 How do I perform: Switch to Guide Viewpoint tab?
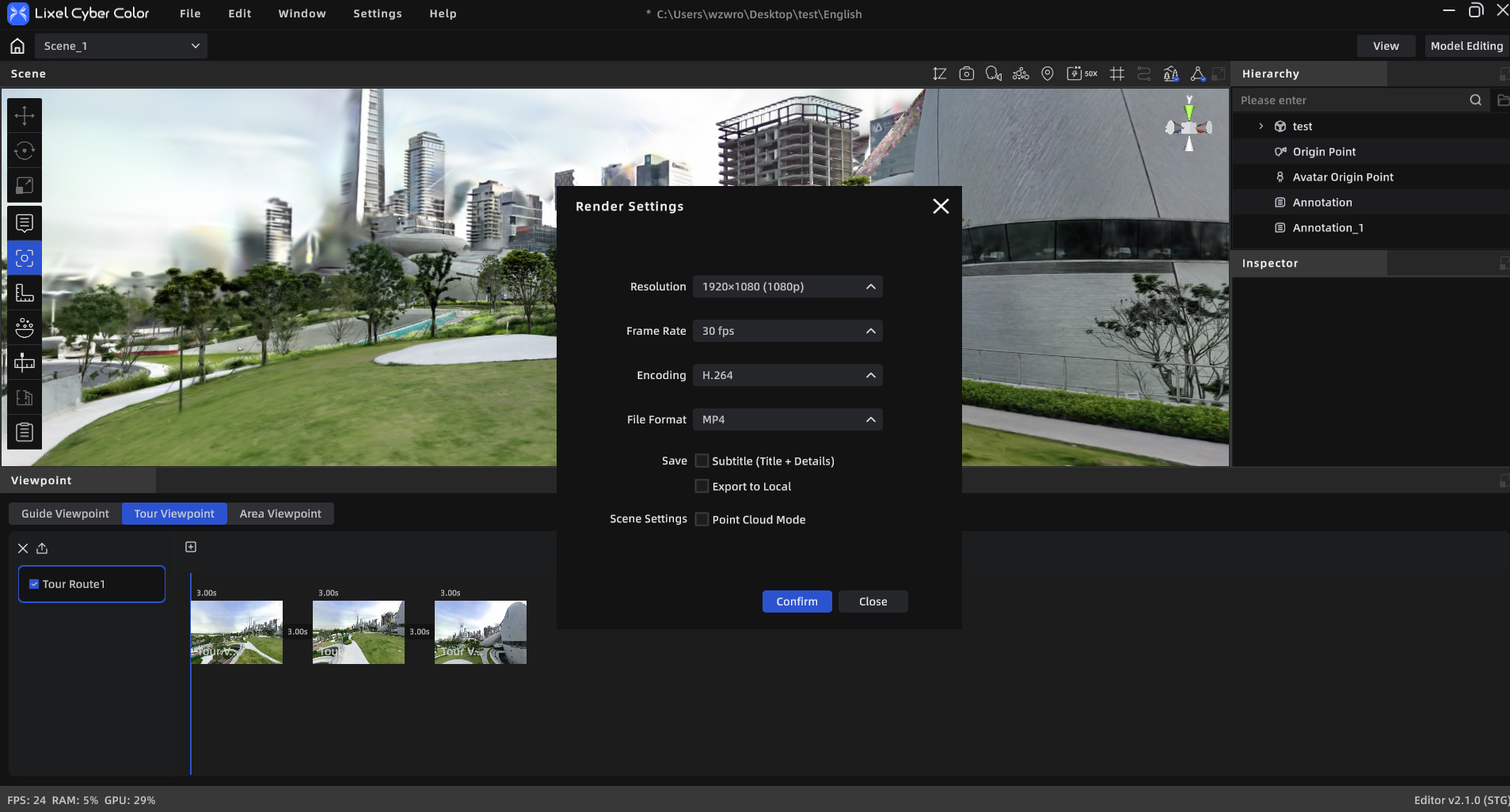point(65,514)
